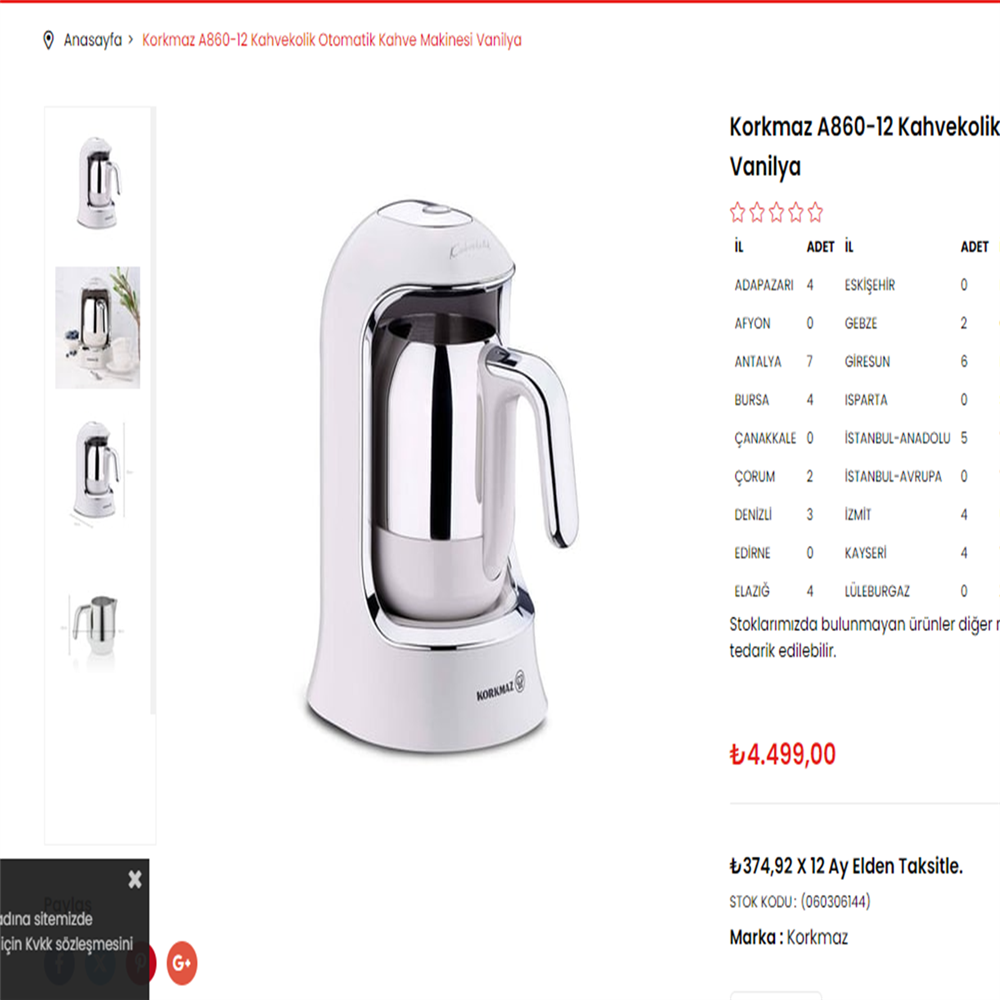Screen dimensions: 1000x1000
Task: Select the steel coffee pot thumbnail
Action: (x=98, y=626)
